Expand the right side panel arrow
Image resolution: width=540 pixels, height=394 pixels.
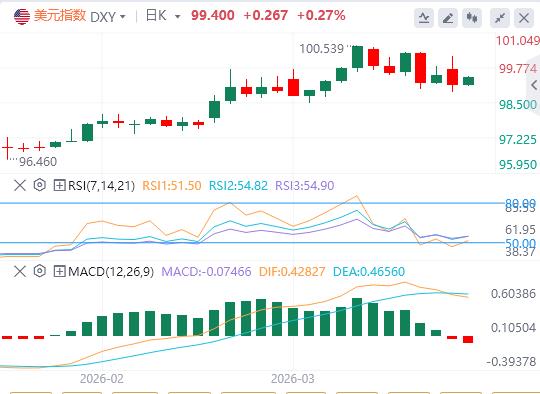pyautogui.click(x=534, y=84)
